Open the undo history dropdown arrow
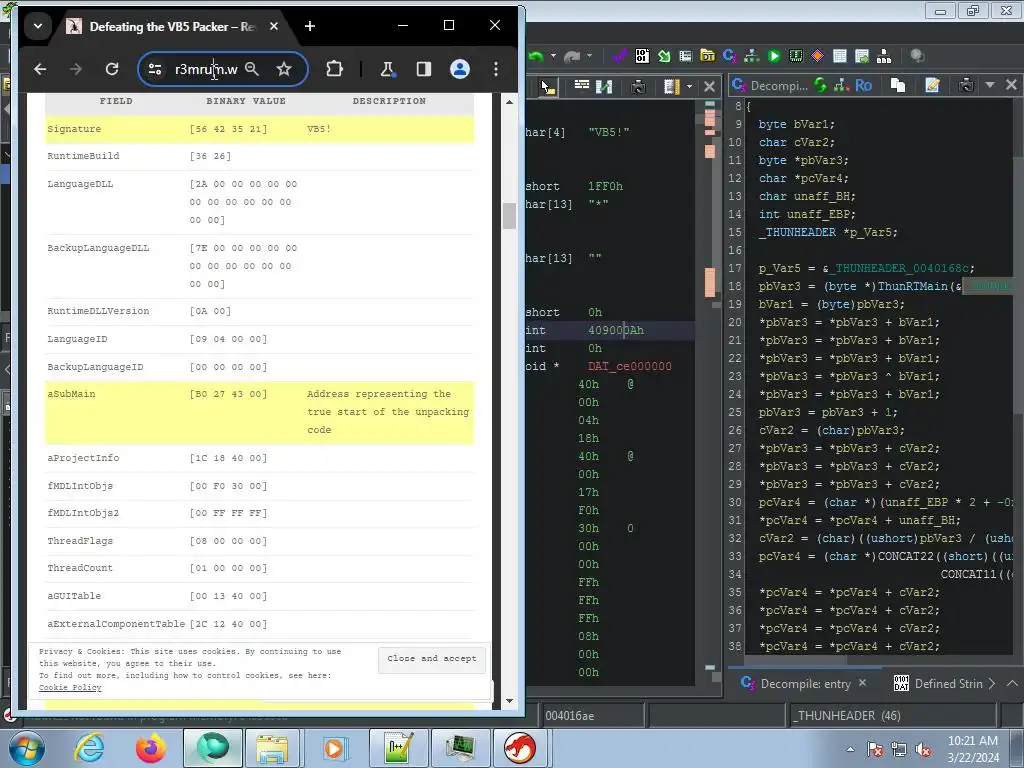Viewport: 1024px width, 768px height. point(553,57)
